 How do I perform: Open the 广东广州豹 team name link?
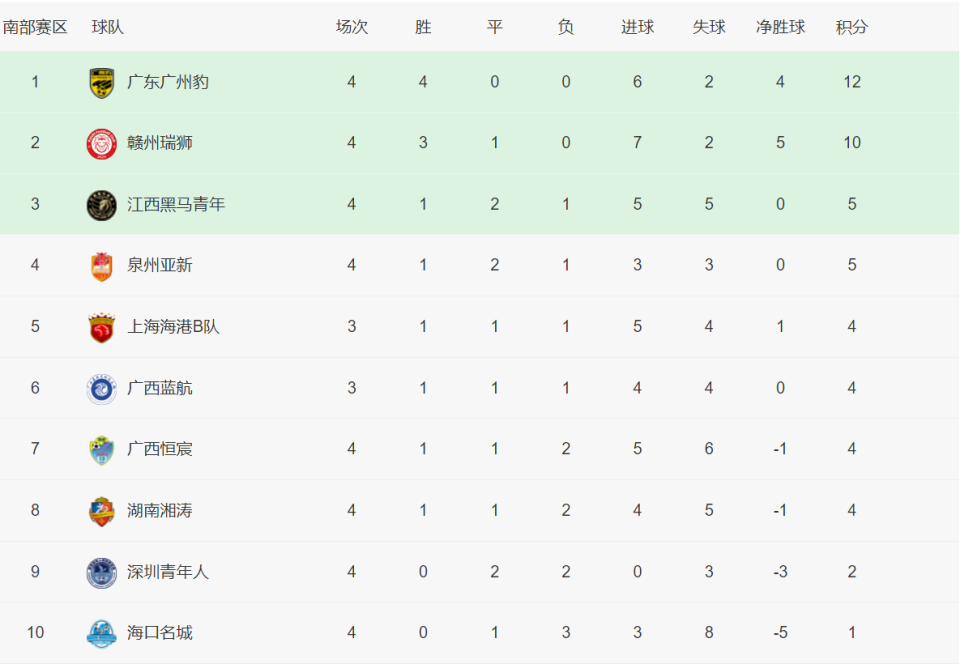click(167, 82)
